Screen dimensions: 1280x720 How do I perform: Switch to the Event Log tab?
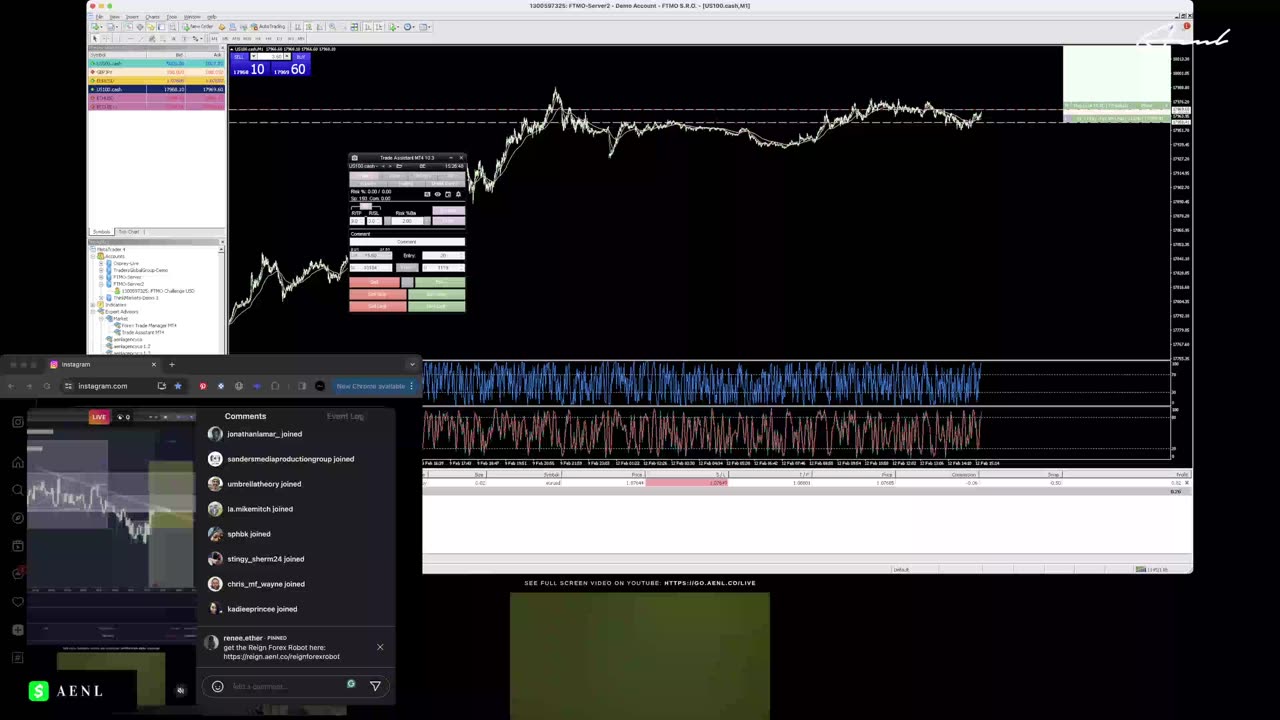click(x=345, y=416)
